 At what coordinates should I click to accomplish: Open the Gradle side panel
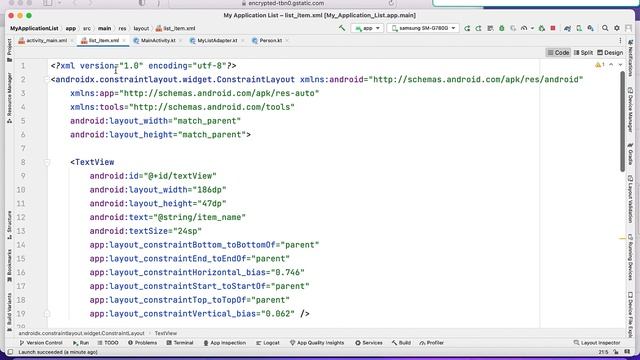pyautogui.click(x=631, y=154)
